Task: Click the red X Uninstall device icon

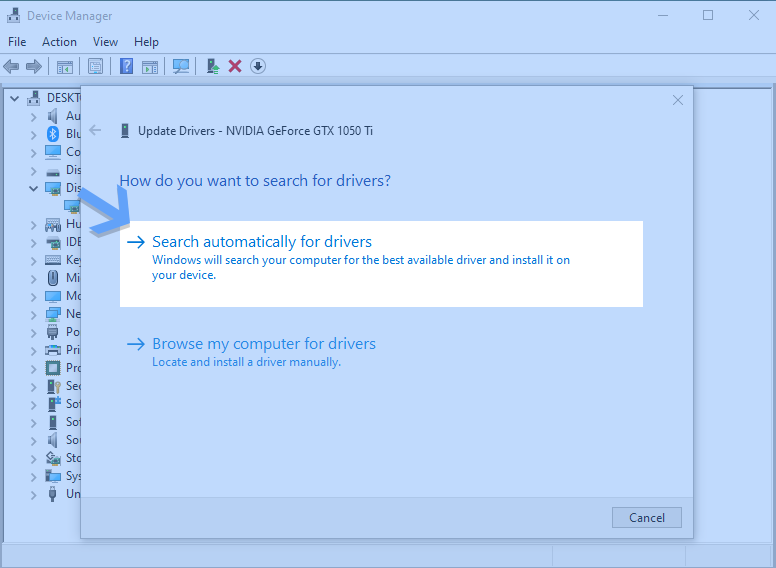Action: [x=235, y=66]
